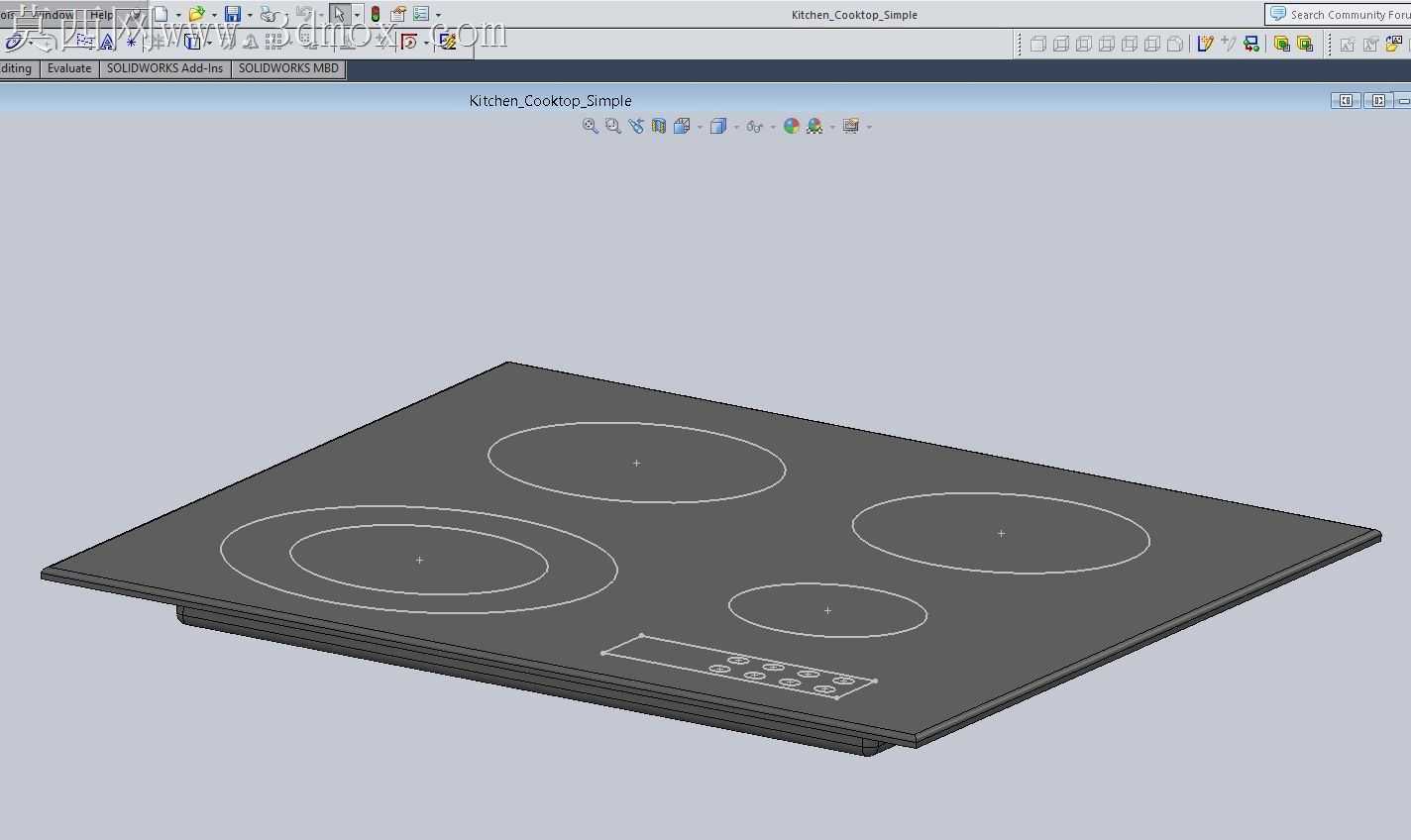Click the Open folder icon
Screen dimensions: 1411x840
196,14
